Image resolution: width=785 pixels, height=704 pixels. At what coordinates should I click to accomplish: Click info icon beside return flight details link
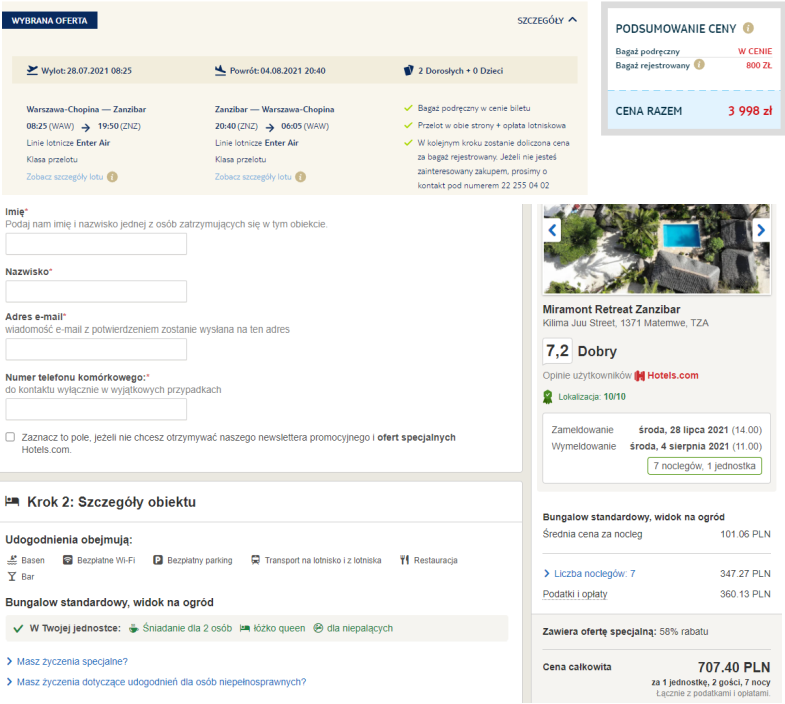pyautogui.click(x=300, y=177)
